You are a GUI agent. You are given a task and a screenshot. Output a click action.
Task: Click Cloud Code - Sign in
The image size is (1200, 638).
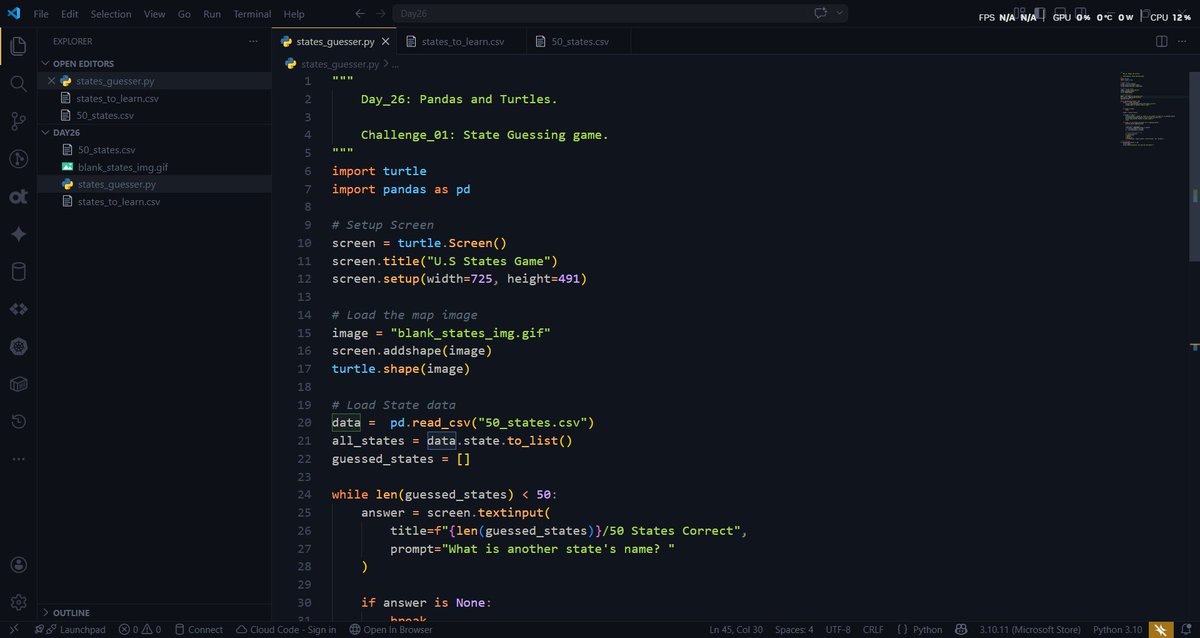pyautogui.click(x=286, y=629)
